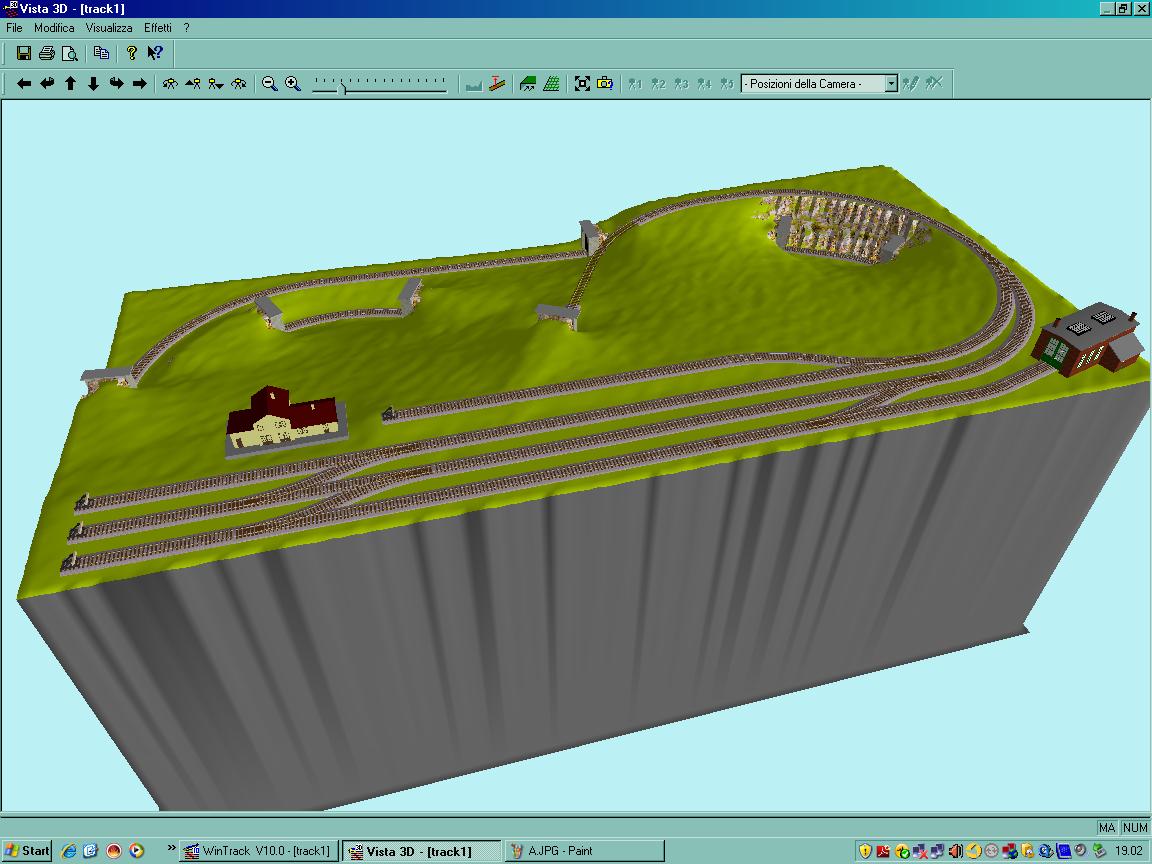
Task: Click the Print icon
Action: (47, 53)
